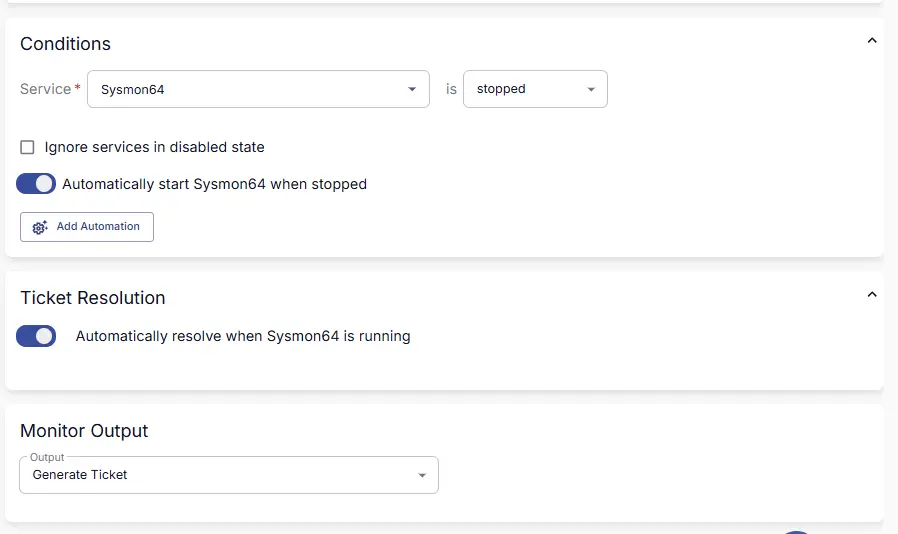Collapse the Ticket Resolution section chevron

(x=871, y=295)
